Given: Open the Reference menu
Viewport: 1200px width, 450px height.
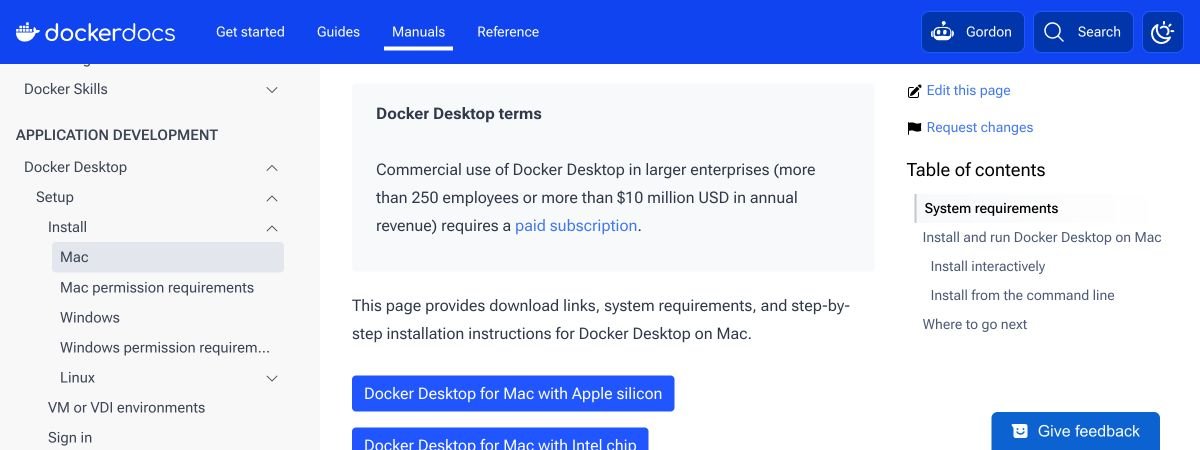Looking at the screenshot, I should click(508, 32).
